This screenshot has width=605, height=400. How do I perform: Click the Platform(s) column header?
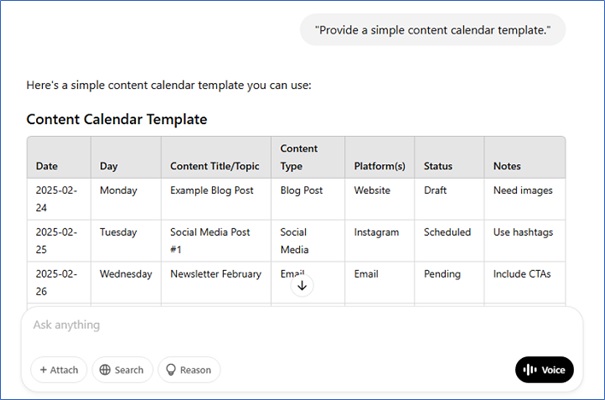[378, 166]
